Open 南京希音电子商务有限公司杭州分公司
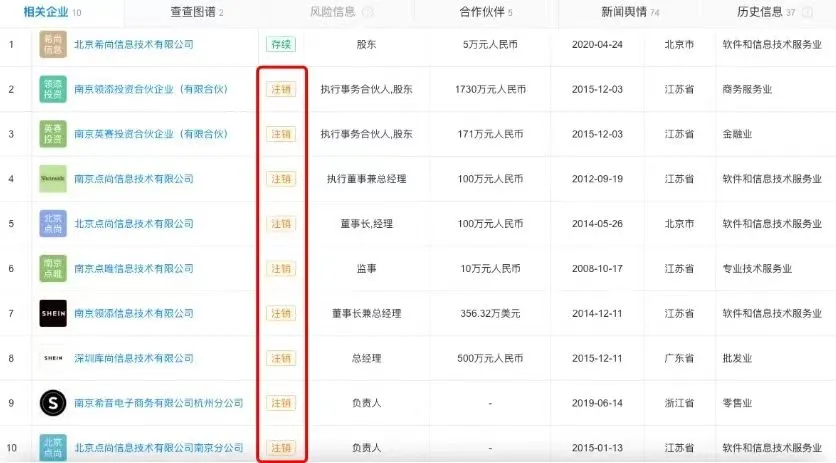 [x=158, y=403]
